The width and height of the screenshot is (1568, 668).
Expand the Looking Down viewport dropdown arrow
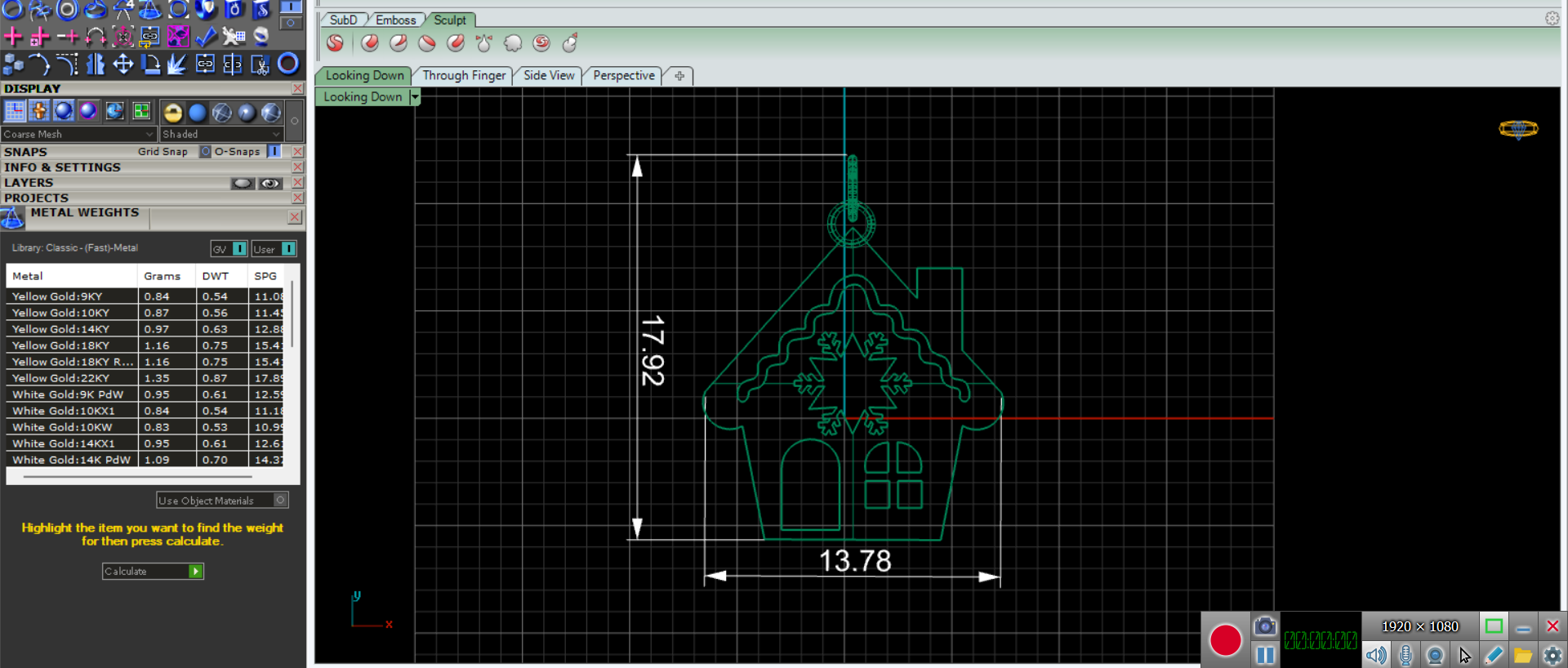[x=415, y=97]
